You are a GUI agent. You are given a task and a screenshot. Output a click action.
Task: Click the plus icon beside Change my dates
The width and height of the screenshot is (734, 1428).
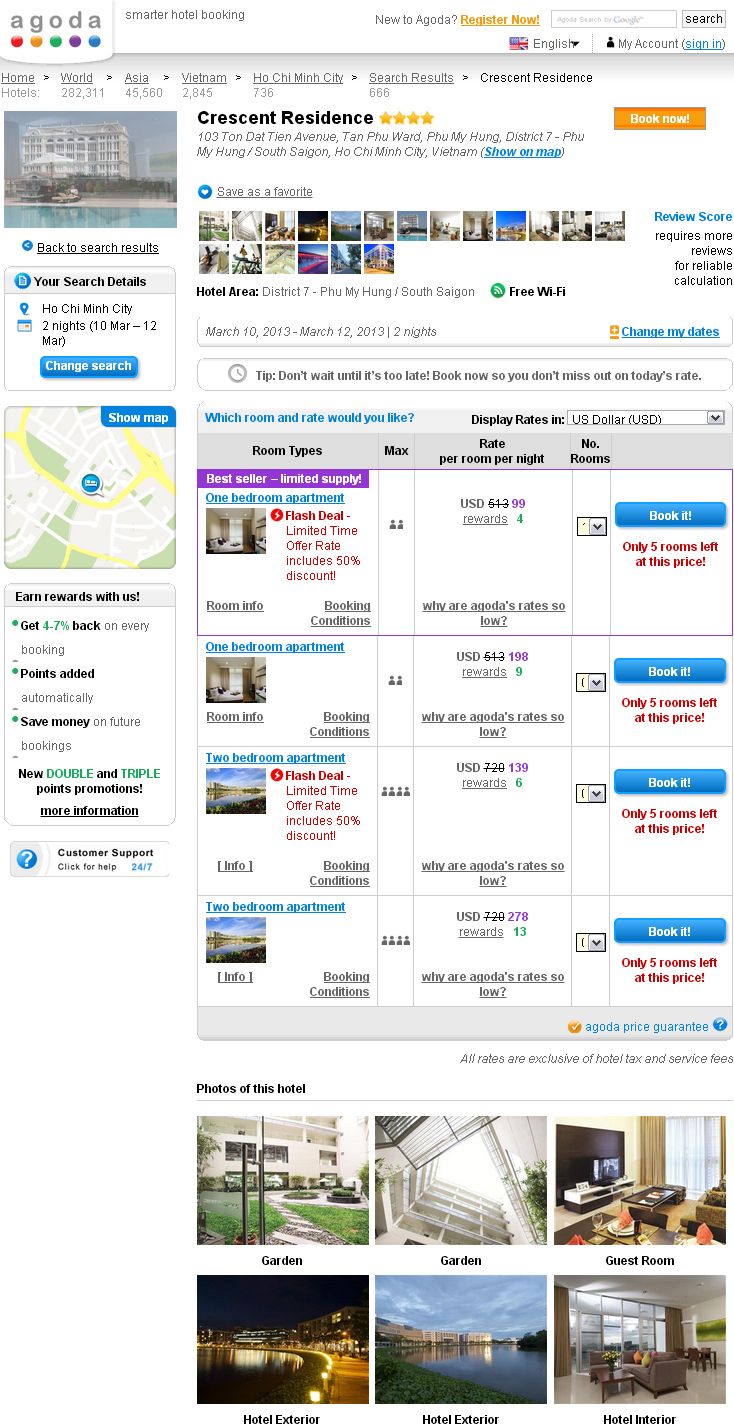pyautogui.click(x=614, y=332)
